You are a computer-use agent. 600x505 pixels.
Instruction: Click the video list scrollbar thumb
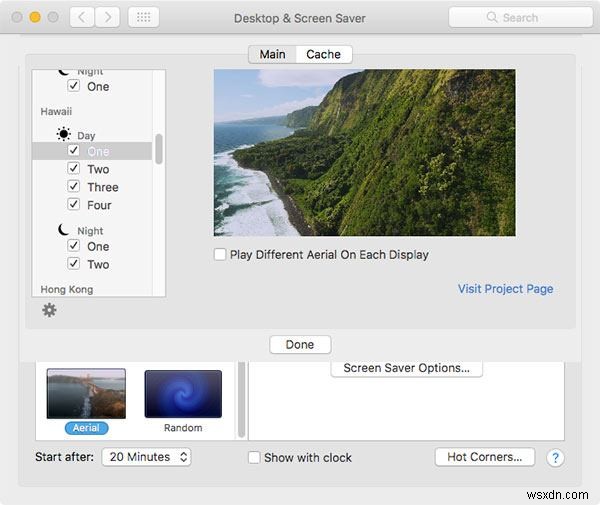pyautogui.click(x=159, y=149)
